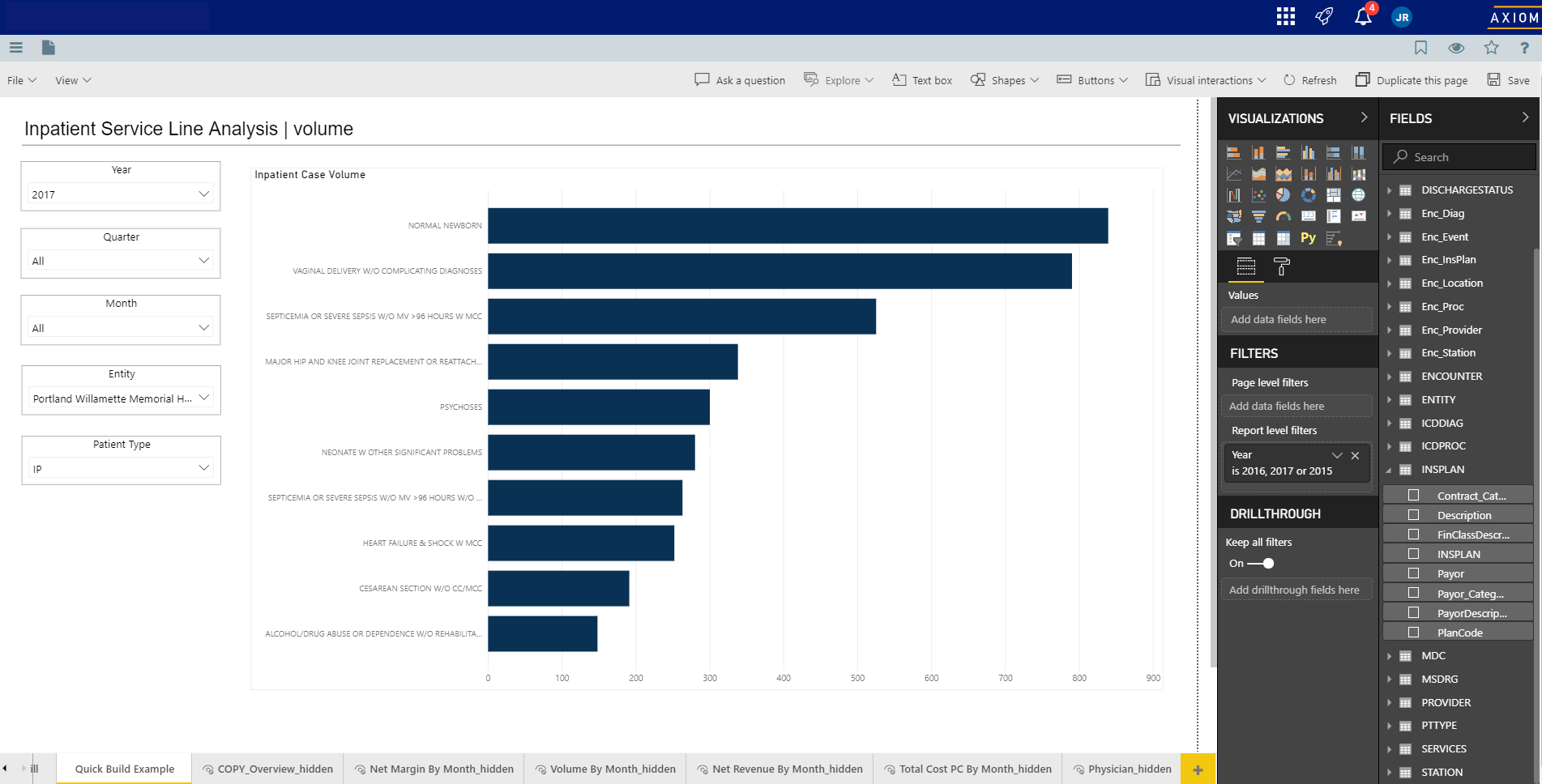Insert a Python visual

click(1308, 238)
